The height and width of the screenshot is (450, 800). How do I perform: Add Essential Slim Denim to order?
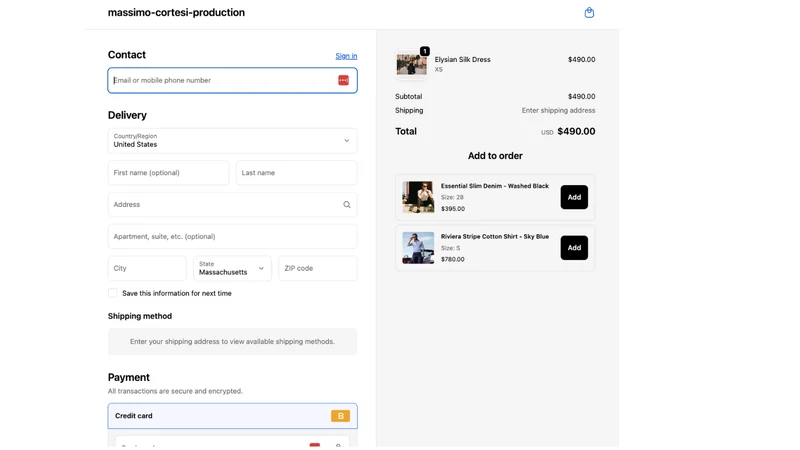pos(574,197)
